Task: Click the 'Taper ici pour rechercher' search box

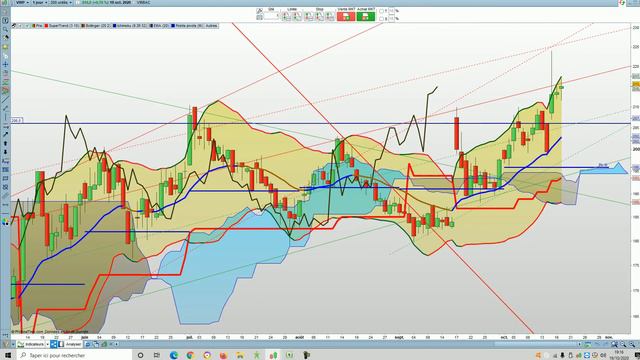Action: (x=73, y=355)
